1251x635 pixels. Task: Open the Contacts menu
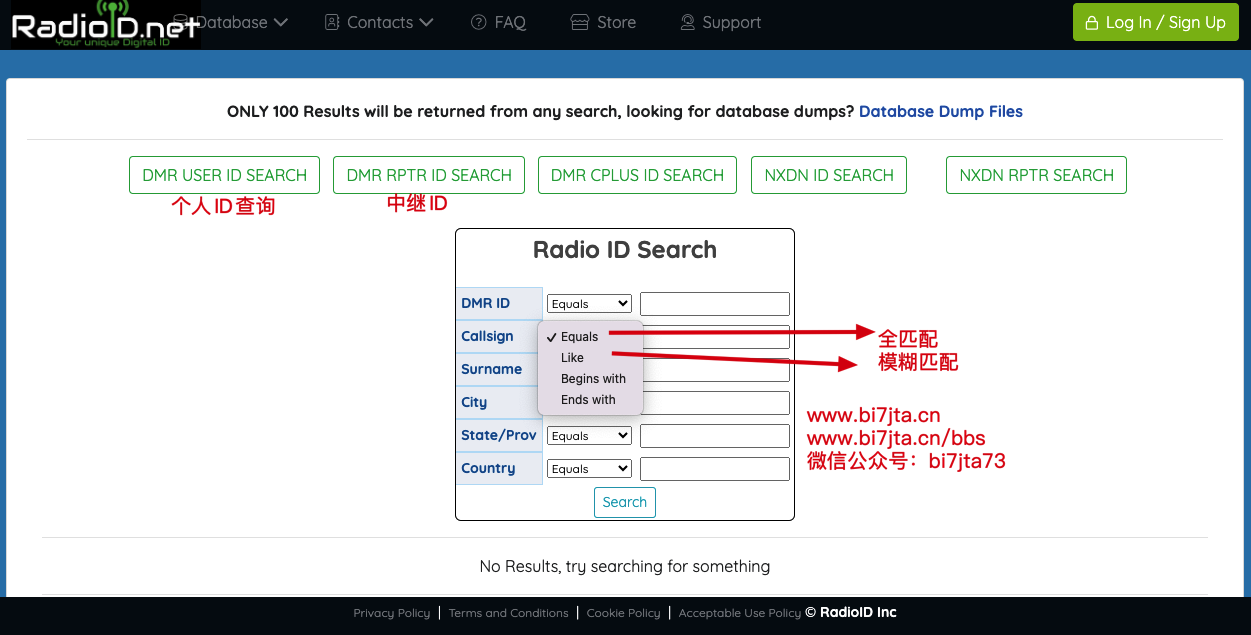coord(379,22)
